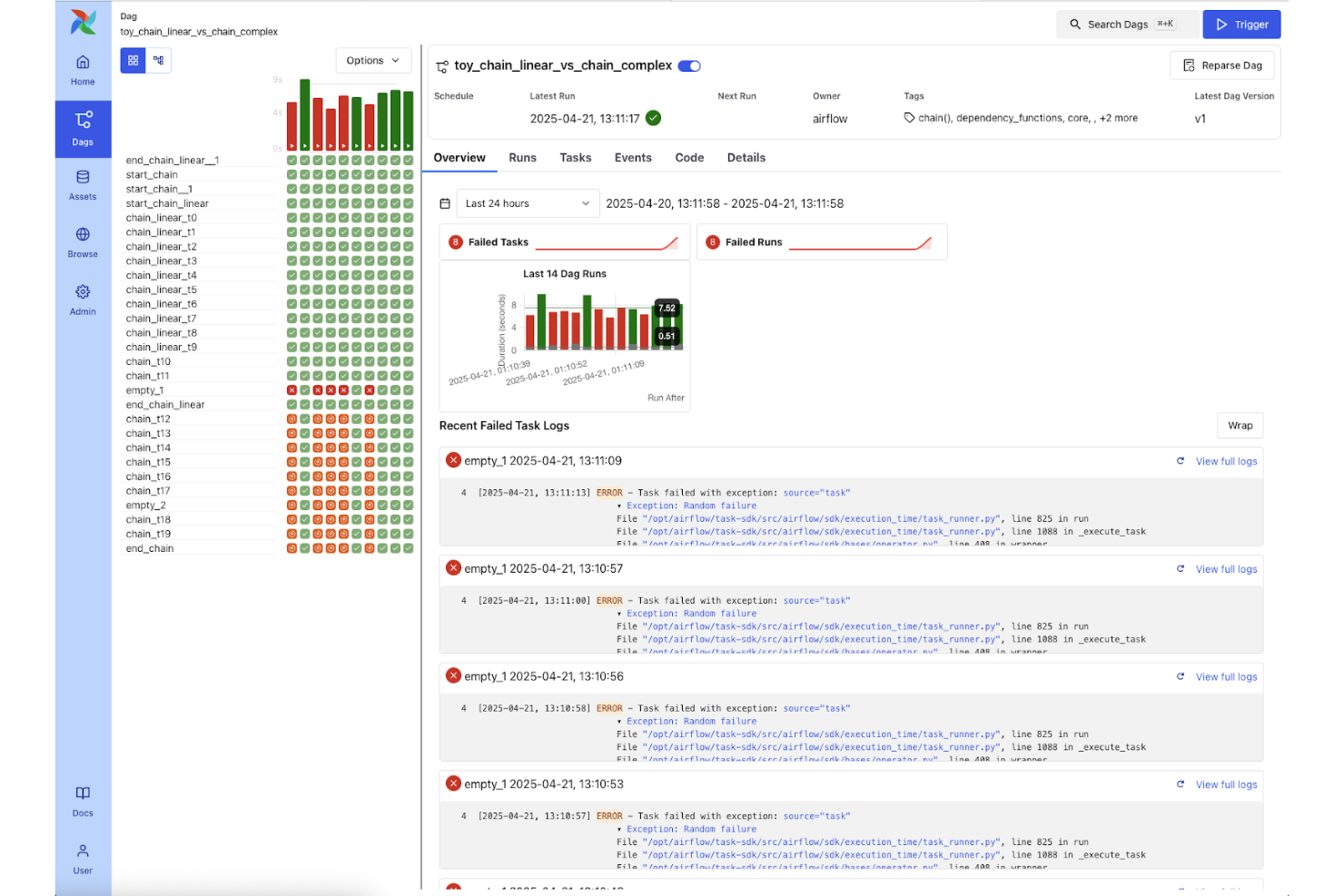Open the User account menu
This screenshot has height=896, width=1344.
pyautogui.click(x=83, y=857)
